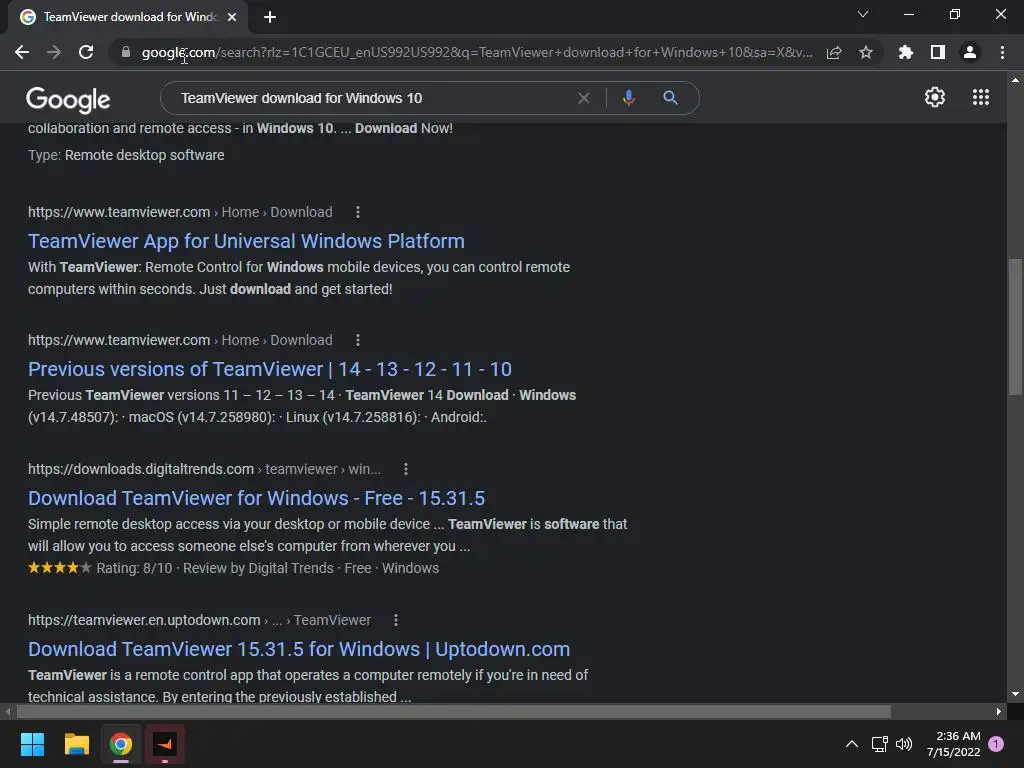The width and height of the screenshot is (1024, 768).
Task: Open Download TeamViewer 15.31.5 Uptodown link
Action: point(299,649)
